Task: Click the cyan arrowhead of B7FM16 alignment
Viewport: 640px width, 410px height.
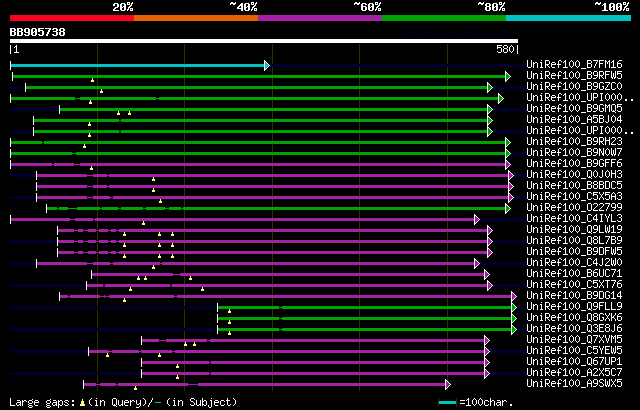Action: [x=267, y=65]
